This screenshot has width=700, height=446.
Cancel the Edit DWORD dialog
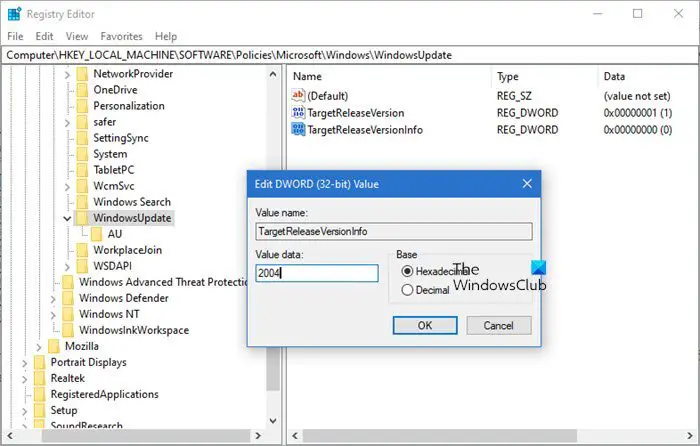pos(499,325)
